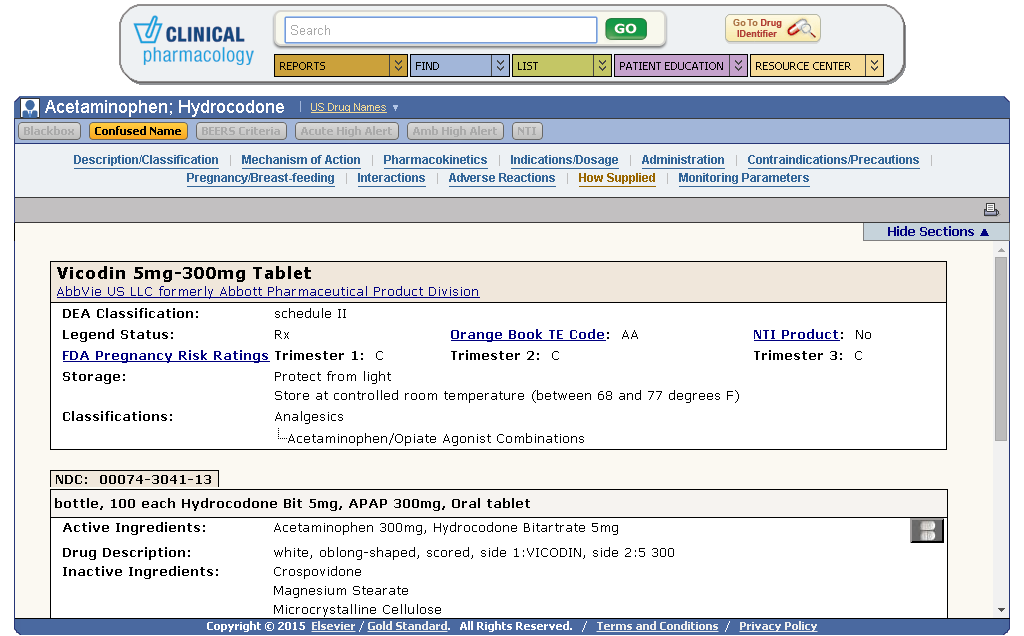Click the Vicodin 5mg-300mg Tablet heading

click(x=184, y=273)
